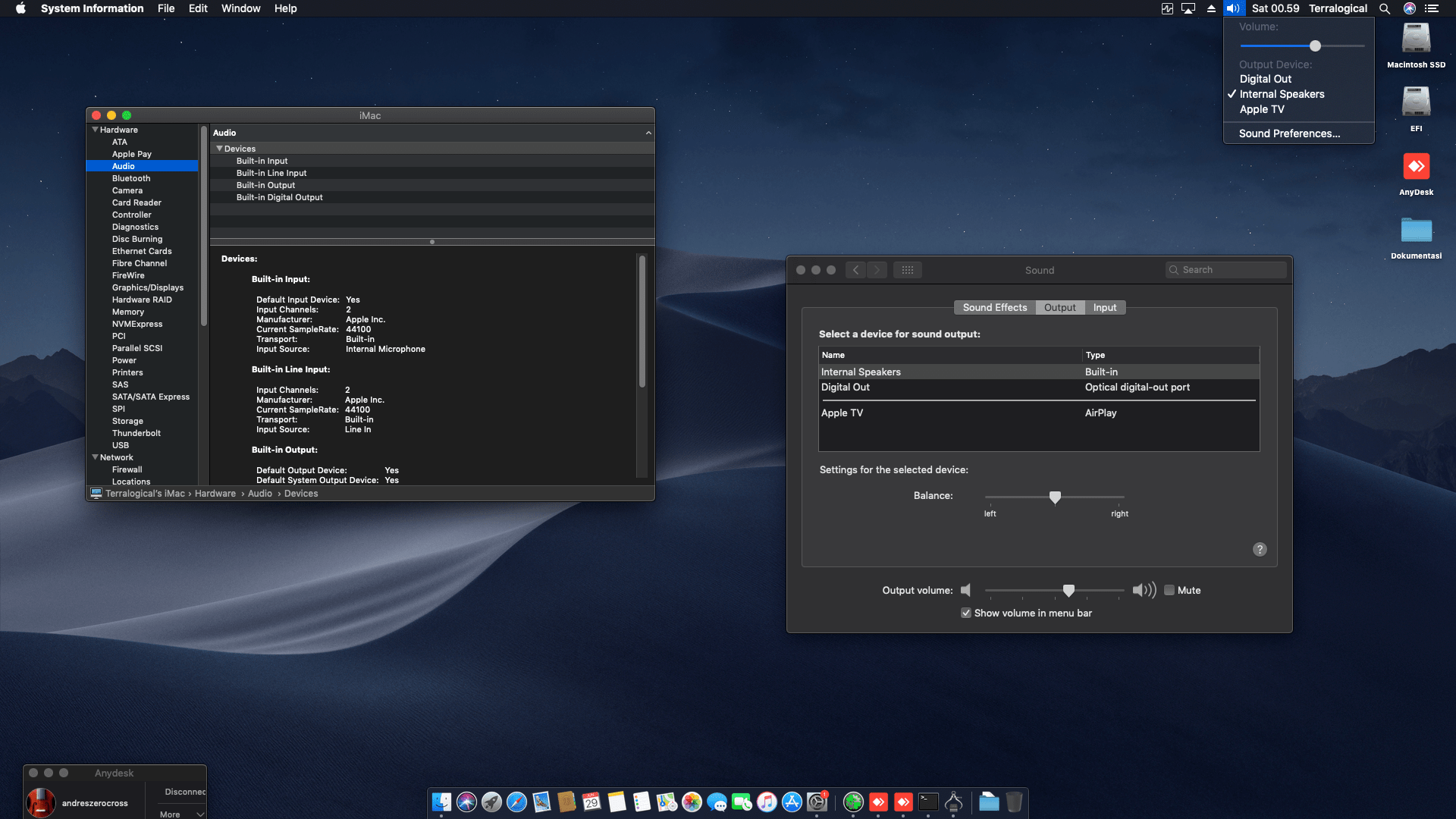This screenshot has width=1456, height=819.
Task: Click the Eject icon in the menu bar
Action: (x=1210, y=8)
